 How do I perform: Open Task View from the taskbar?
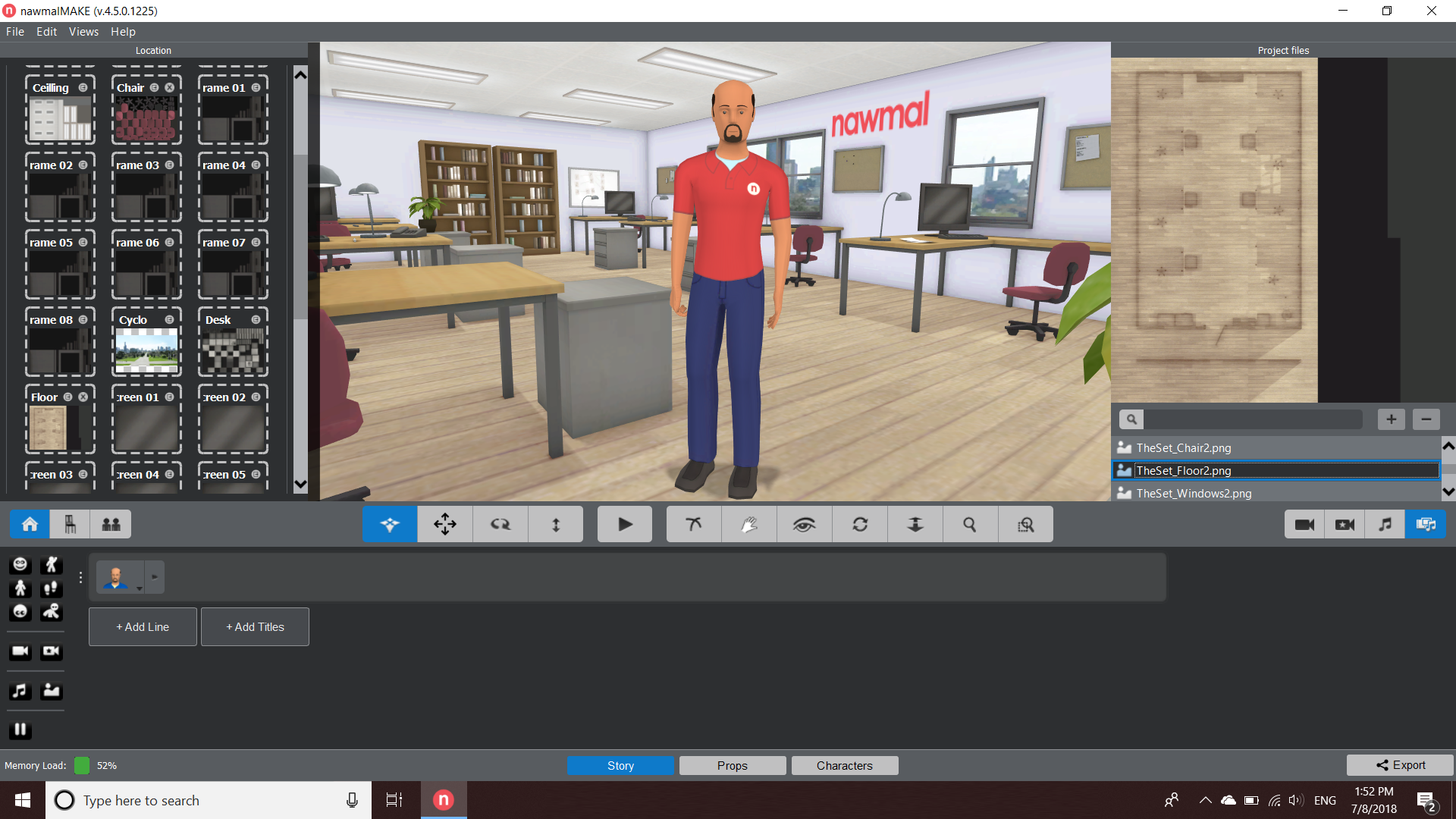click(x=394, y=800)
